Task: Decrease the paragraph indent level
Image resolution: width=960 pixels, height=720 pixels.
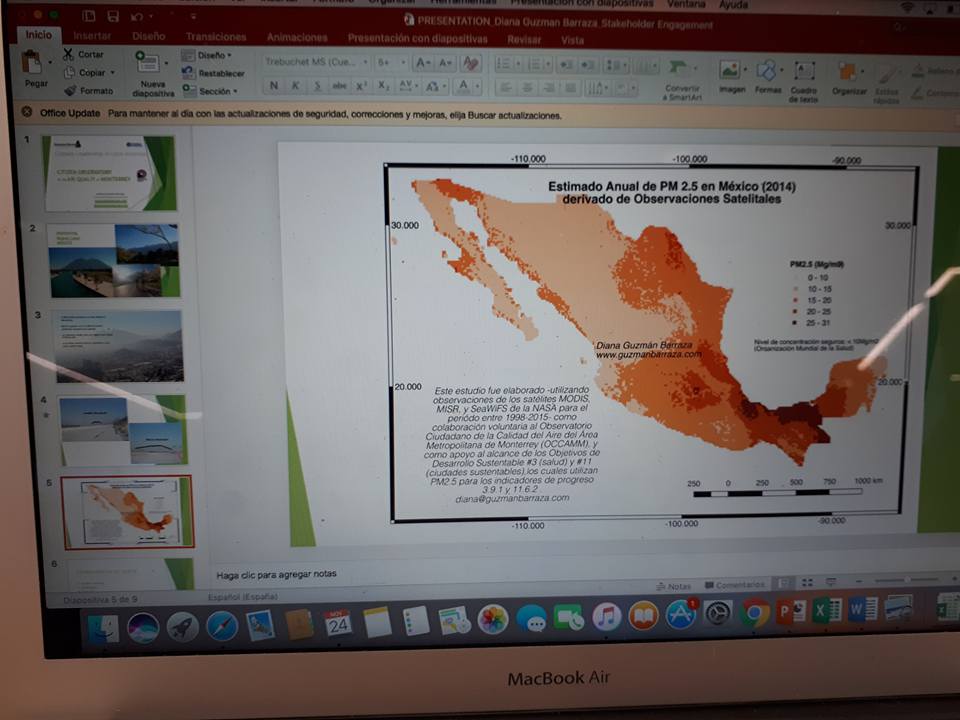Action: 566,64
